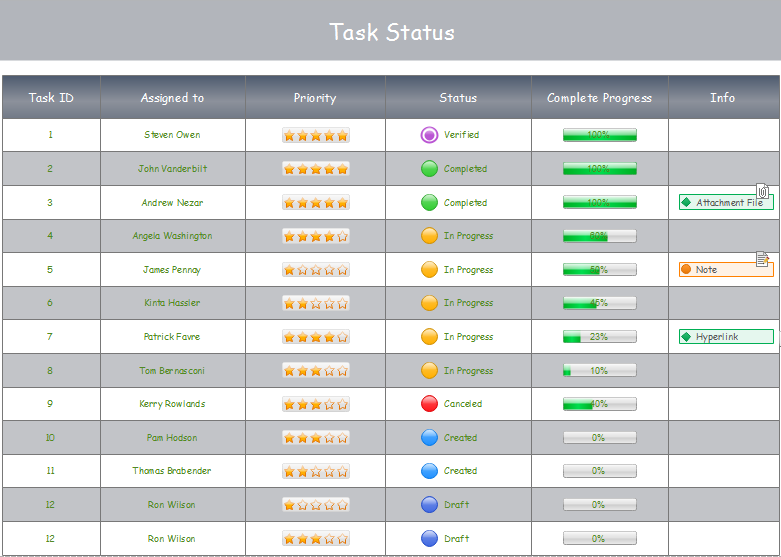Select the name Patrick Favre
Screen dimensions: 781x557
click(172, 337)
